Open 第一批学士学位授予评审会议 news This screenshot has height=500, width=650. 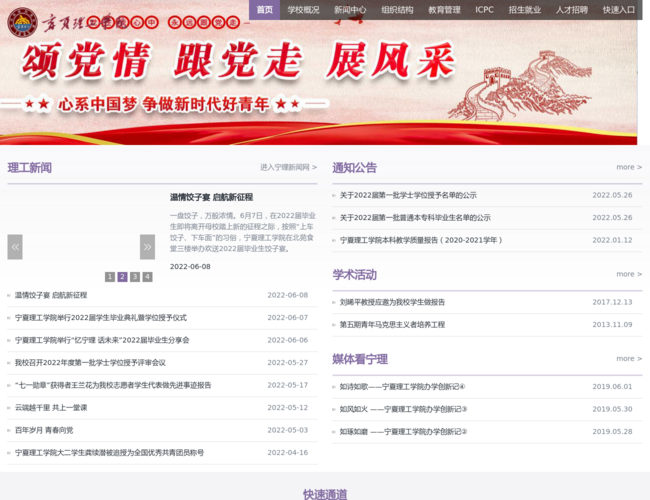[x=90, y=363]
